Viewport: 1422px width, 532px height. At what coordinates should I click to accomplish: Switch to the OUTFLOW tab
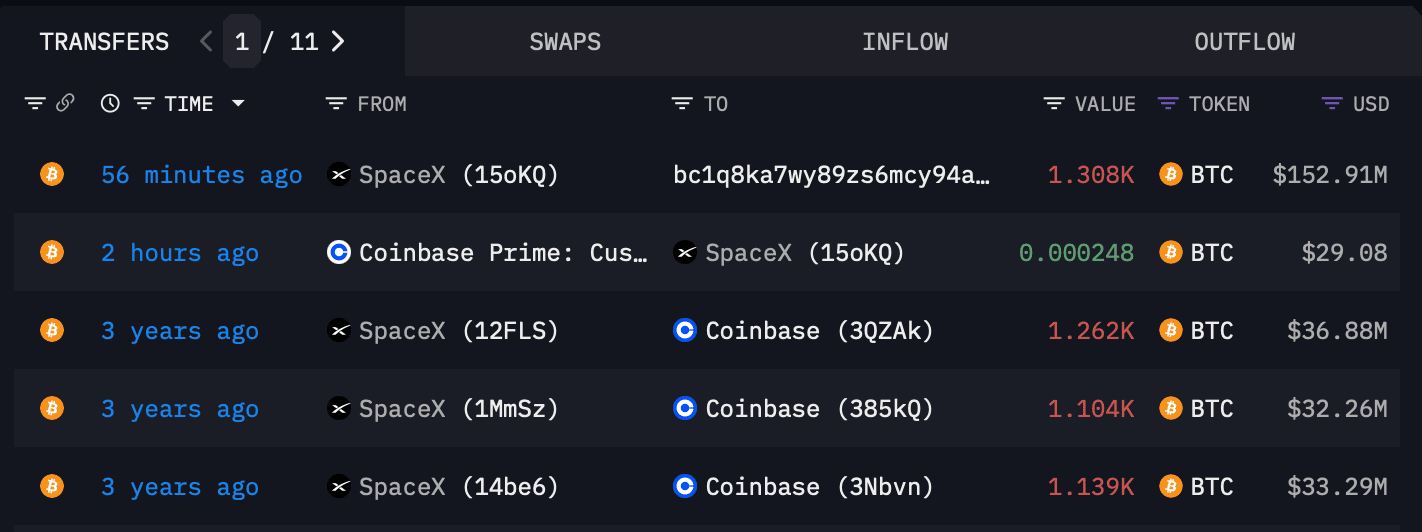point(1245,42)
